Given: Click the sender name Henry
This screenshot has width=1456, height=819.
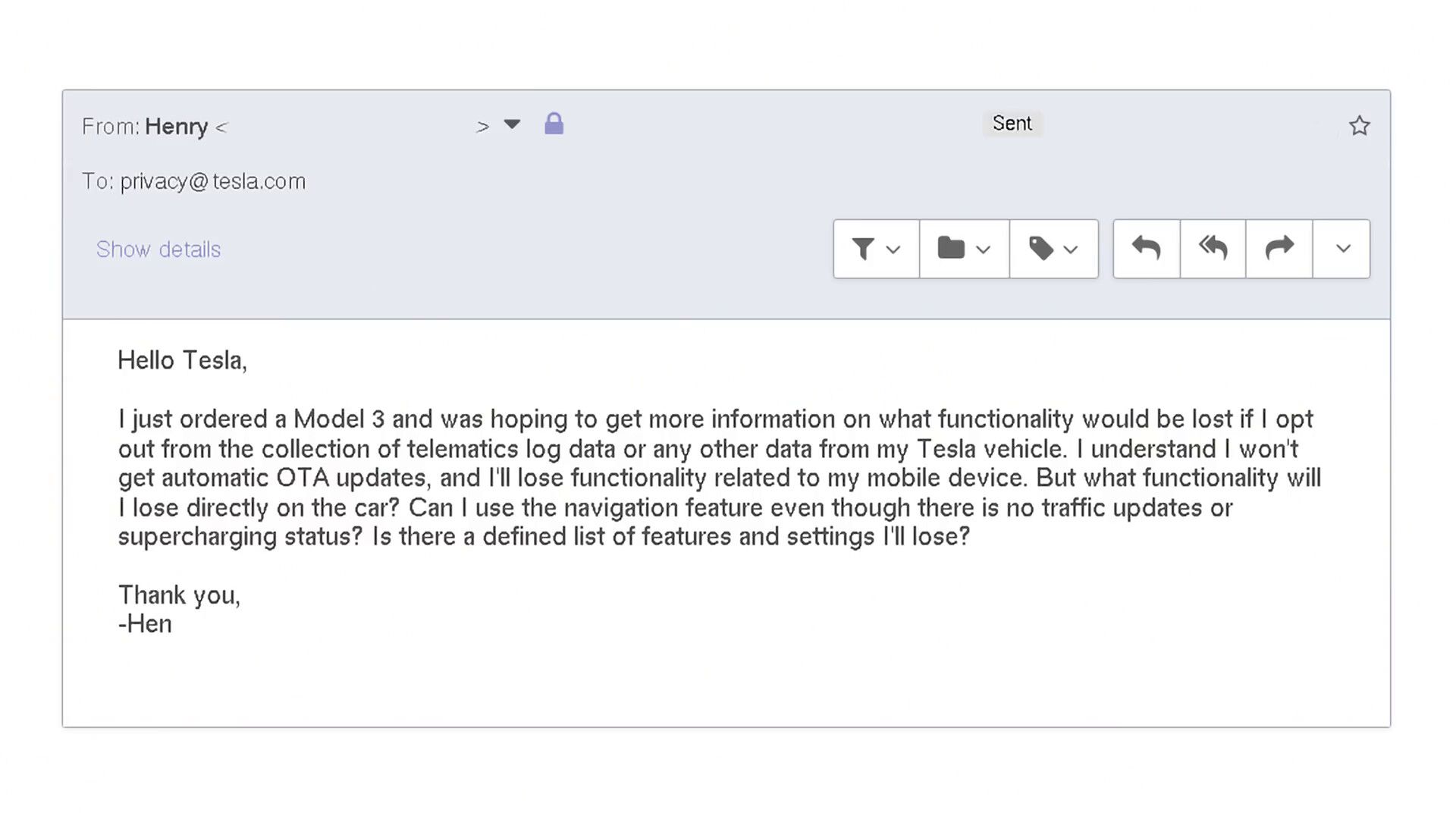Looking at the screenshot, I should coord(176,127).
